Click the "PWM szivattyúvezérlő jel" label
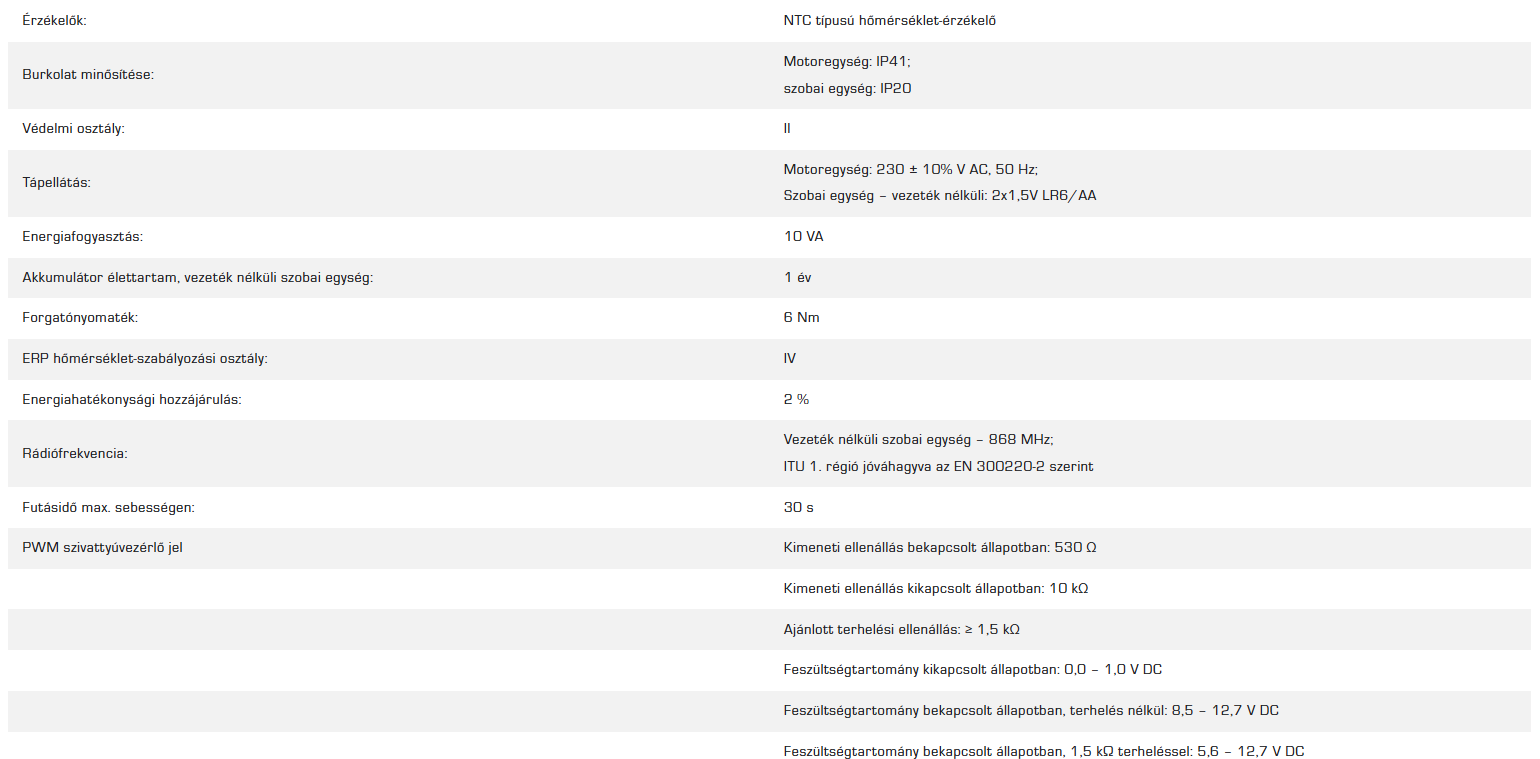This screenshot has width=1540, height=759. tap(102, 548)
